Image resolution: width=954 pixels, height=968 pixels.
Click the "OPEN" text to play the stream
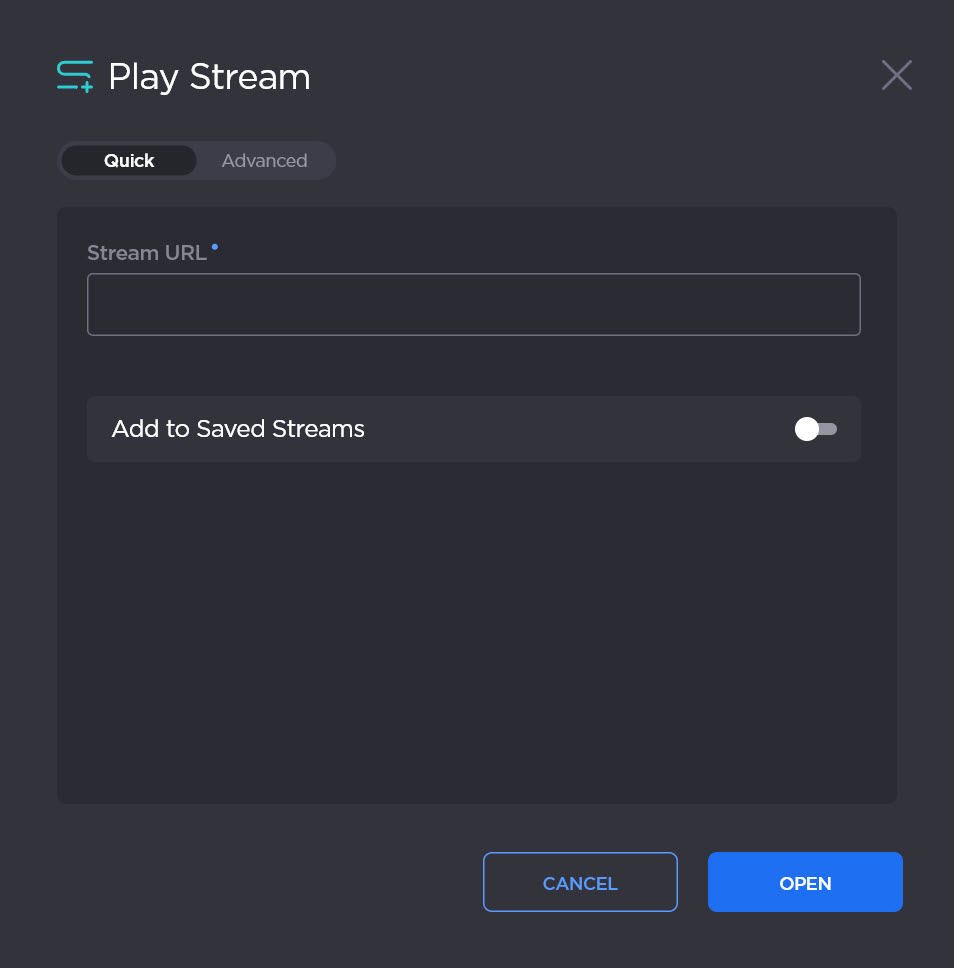click(x=805, y=883)
